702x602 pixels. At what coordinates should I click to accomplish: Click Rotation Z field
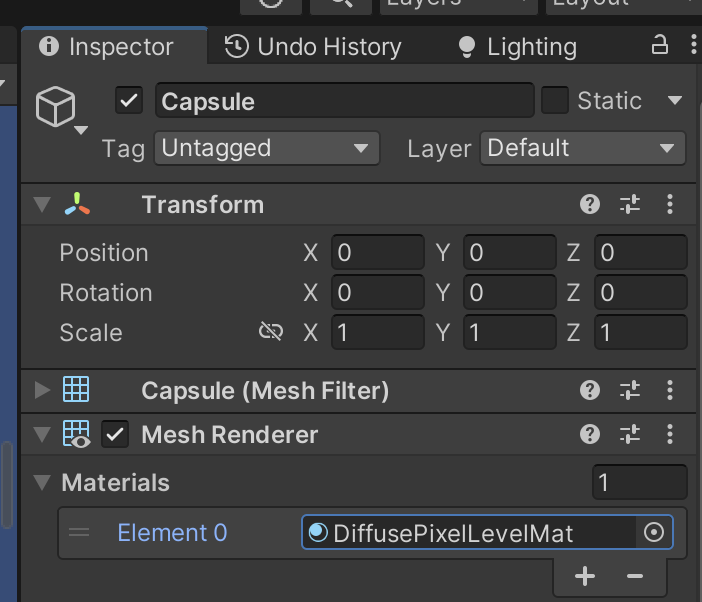[641, 292]
